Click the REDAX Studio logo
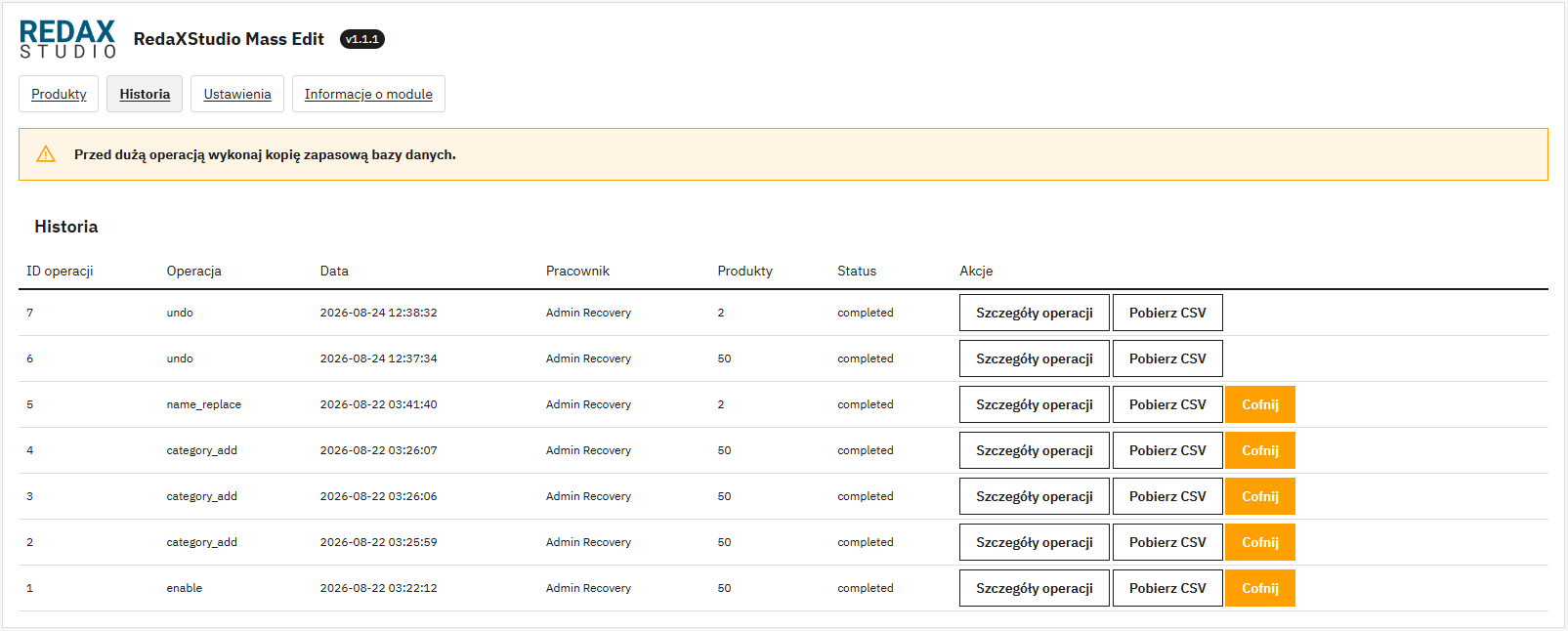This screenshot has height=631, width=1568. 67,39
